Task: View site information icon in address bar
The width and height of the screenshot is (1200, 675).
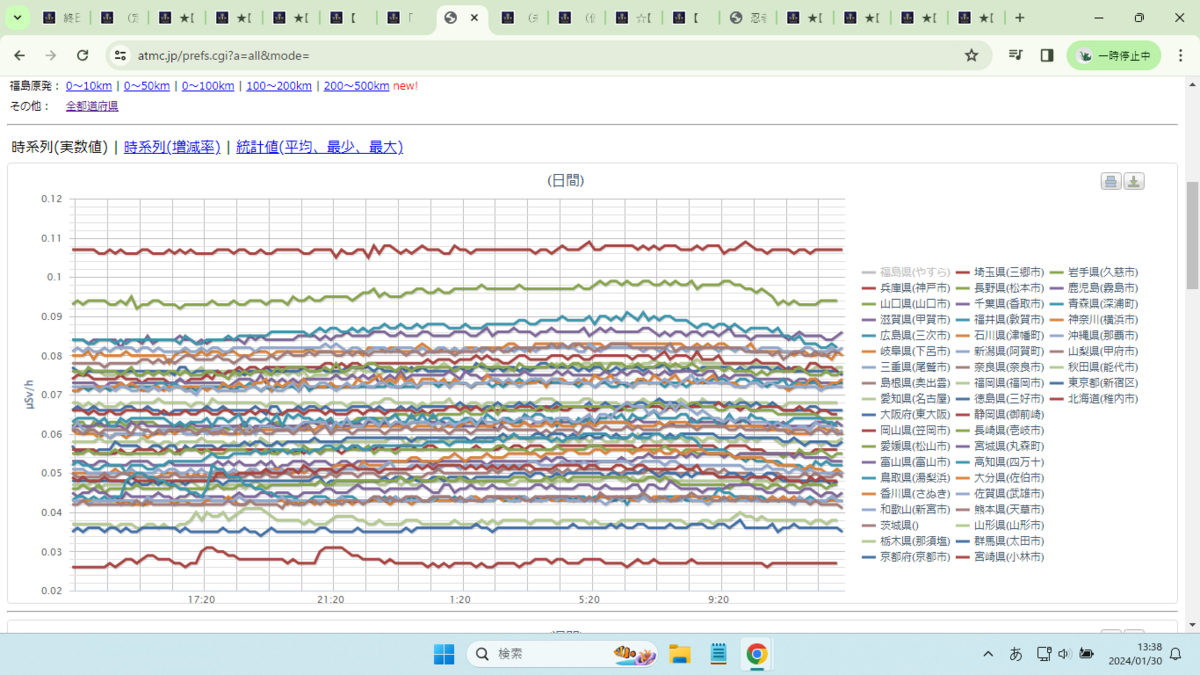Action: click(121, 56)
